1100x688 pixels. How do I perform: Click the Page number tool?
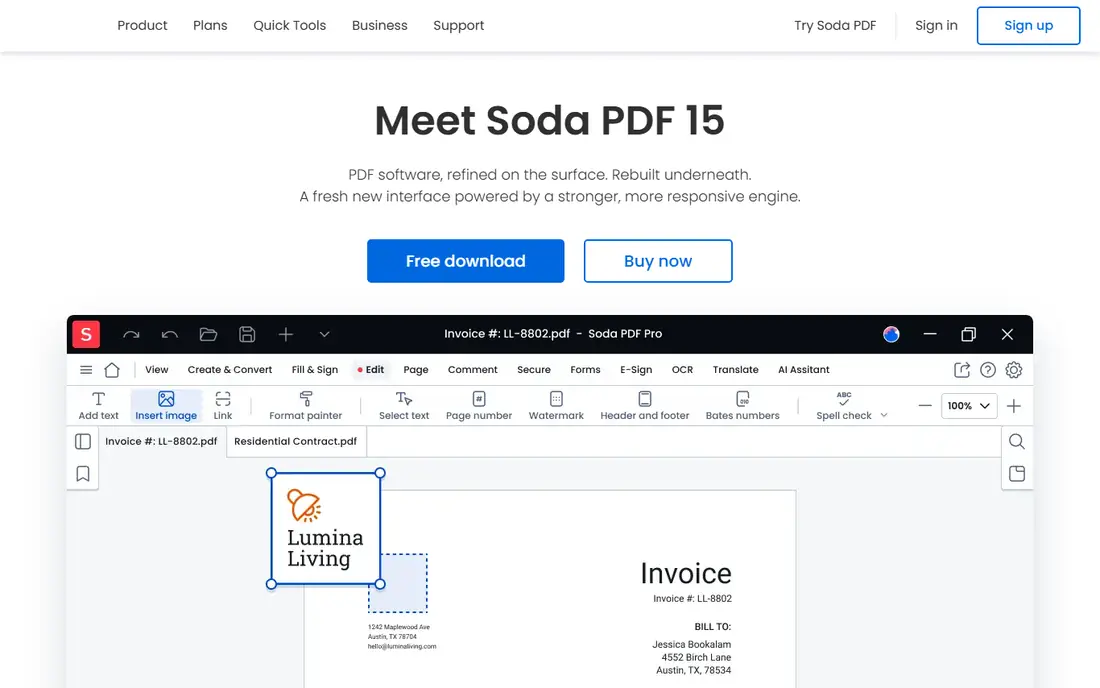[x=478, y=406]
